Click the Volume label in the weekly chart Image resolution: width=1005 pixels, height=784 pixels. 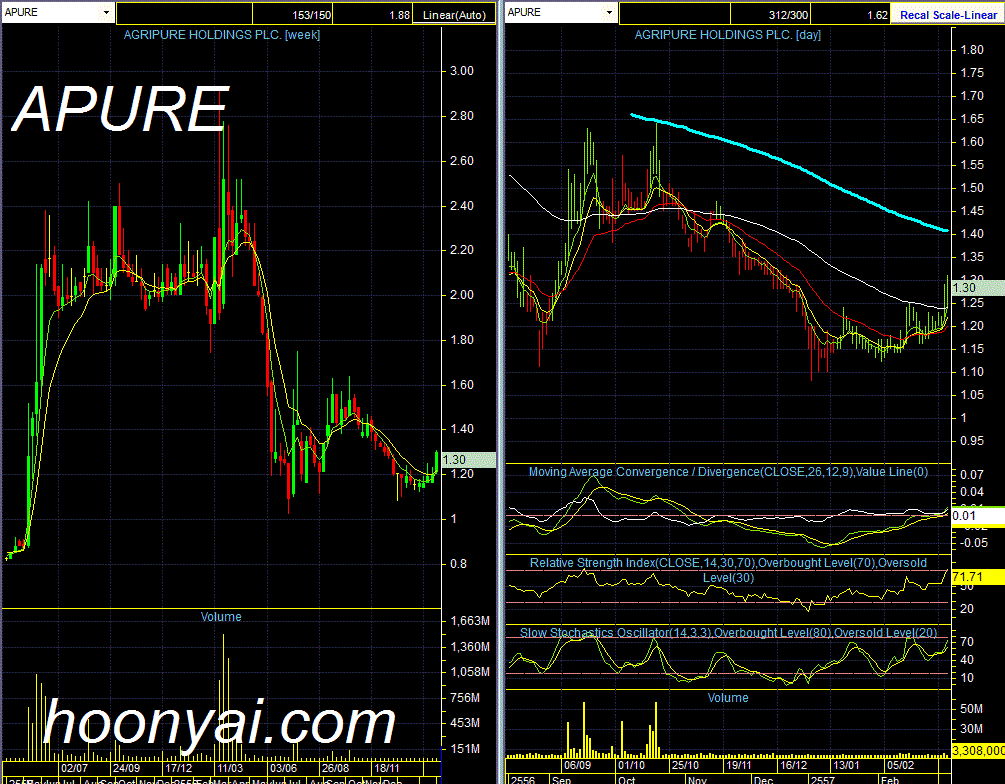[221, 617]
